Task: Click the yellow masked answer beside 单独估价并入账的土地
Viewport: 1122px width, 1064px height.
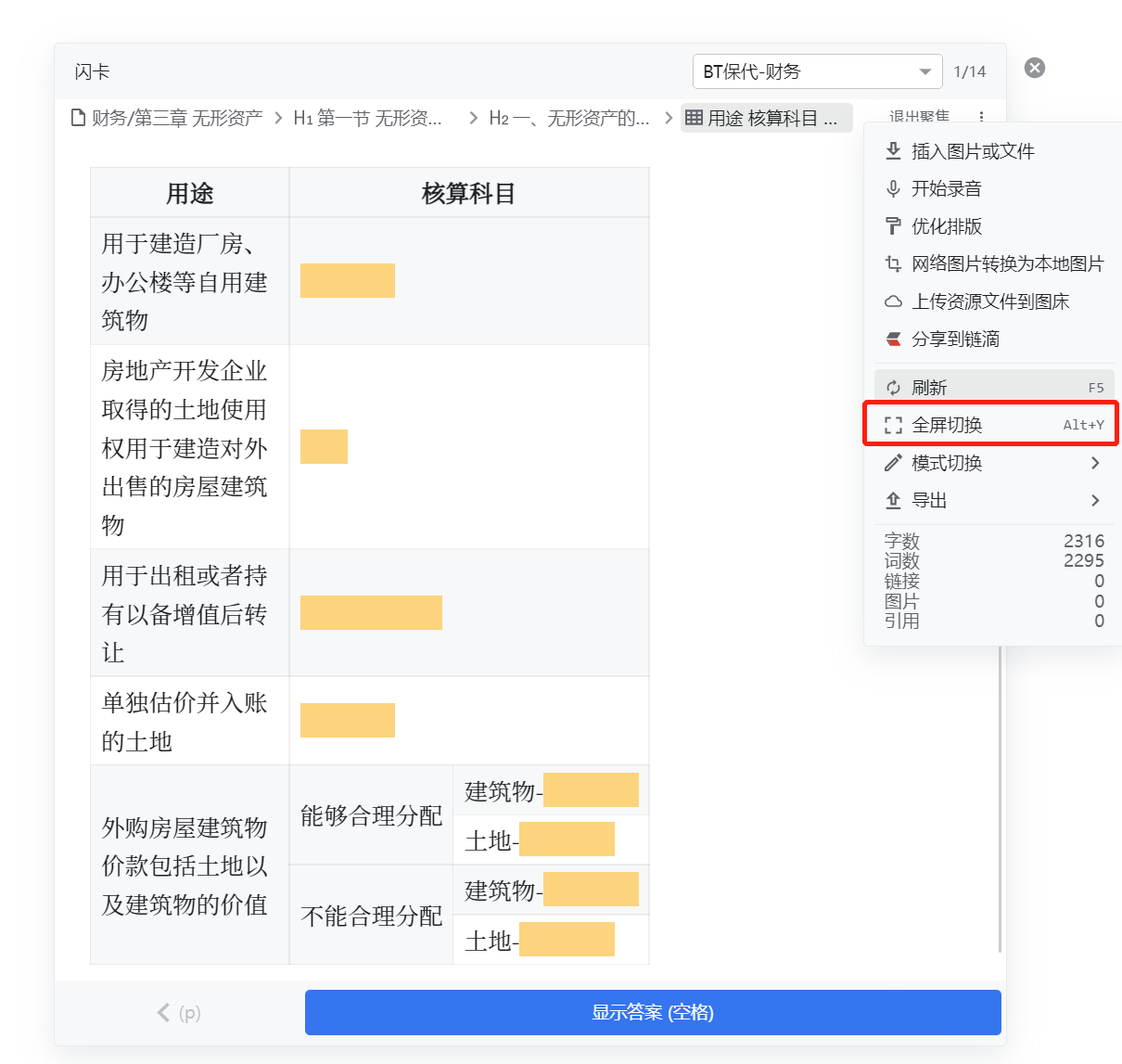Action: (x=348, y=721)
